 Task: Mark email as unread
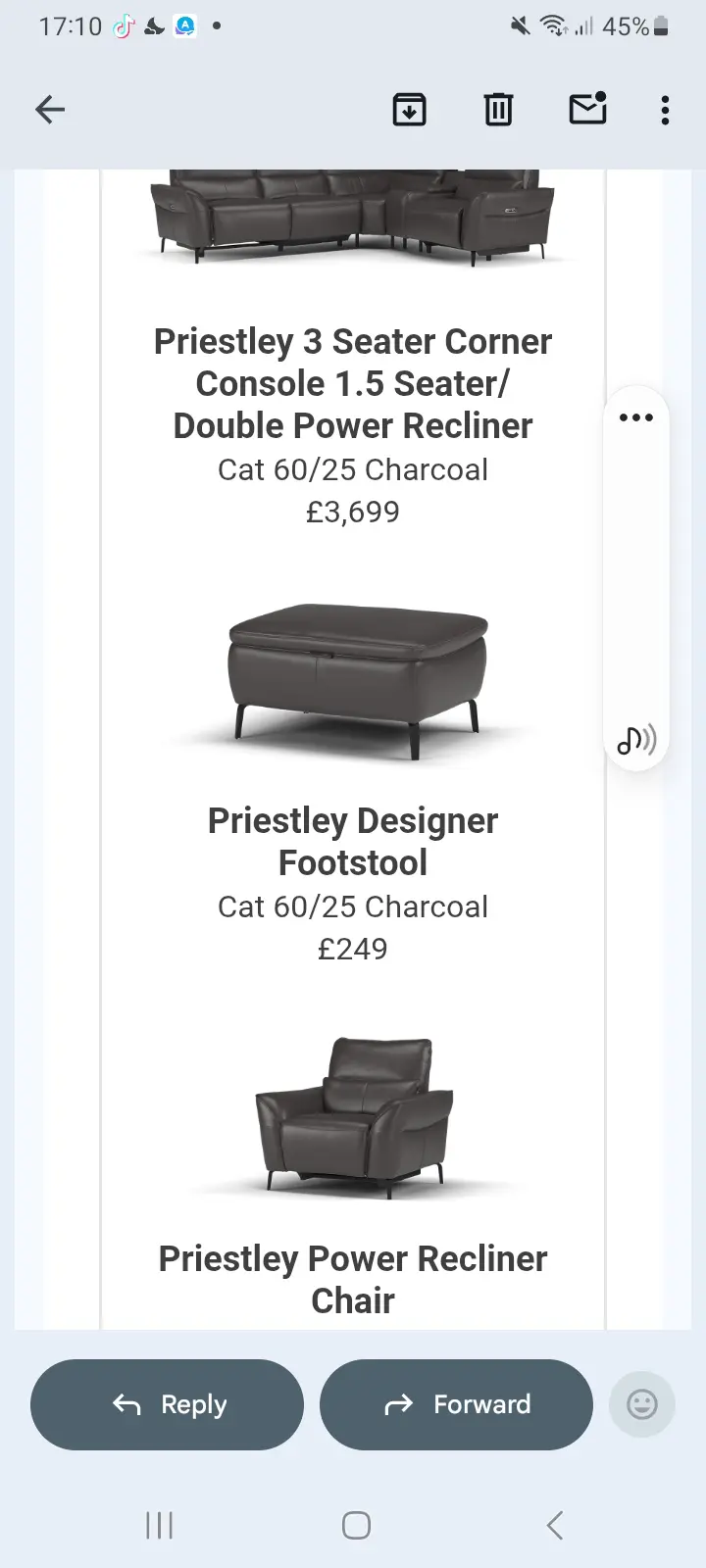coord(587,109)
